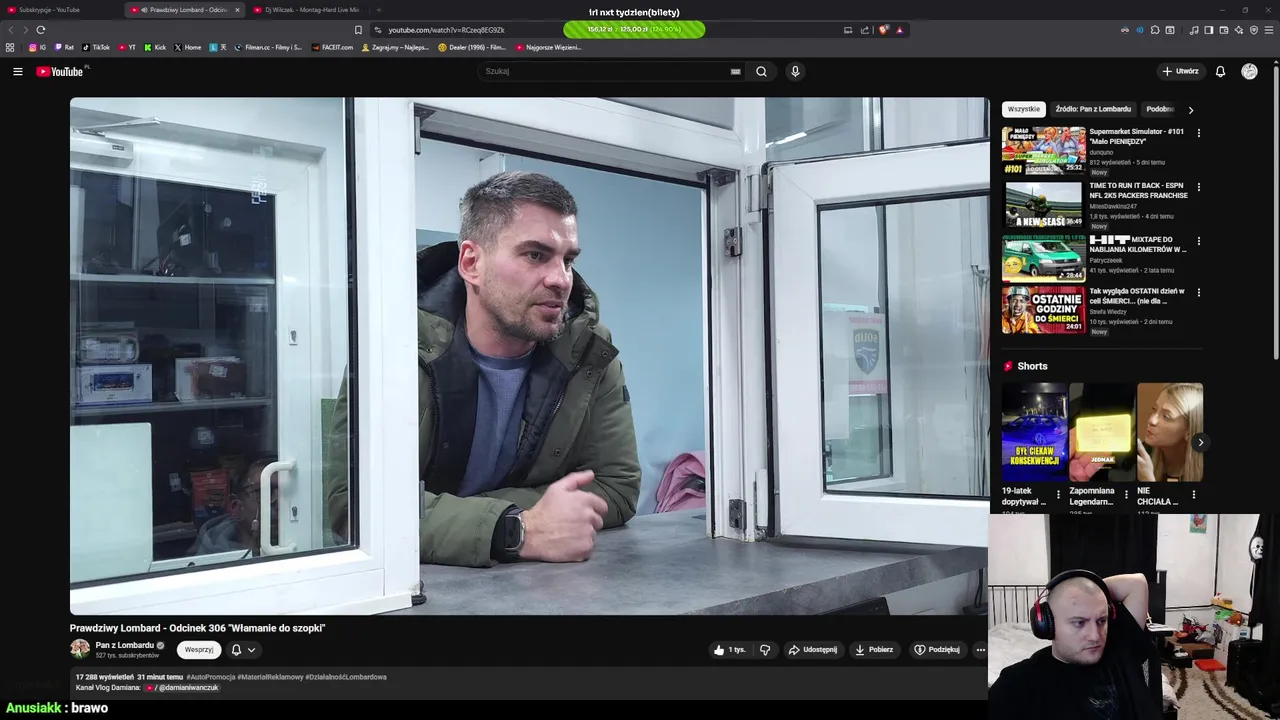Open the Kick bookmark
This screenshot has height=720, width=1280.
[155, 47]
